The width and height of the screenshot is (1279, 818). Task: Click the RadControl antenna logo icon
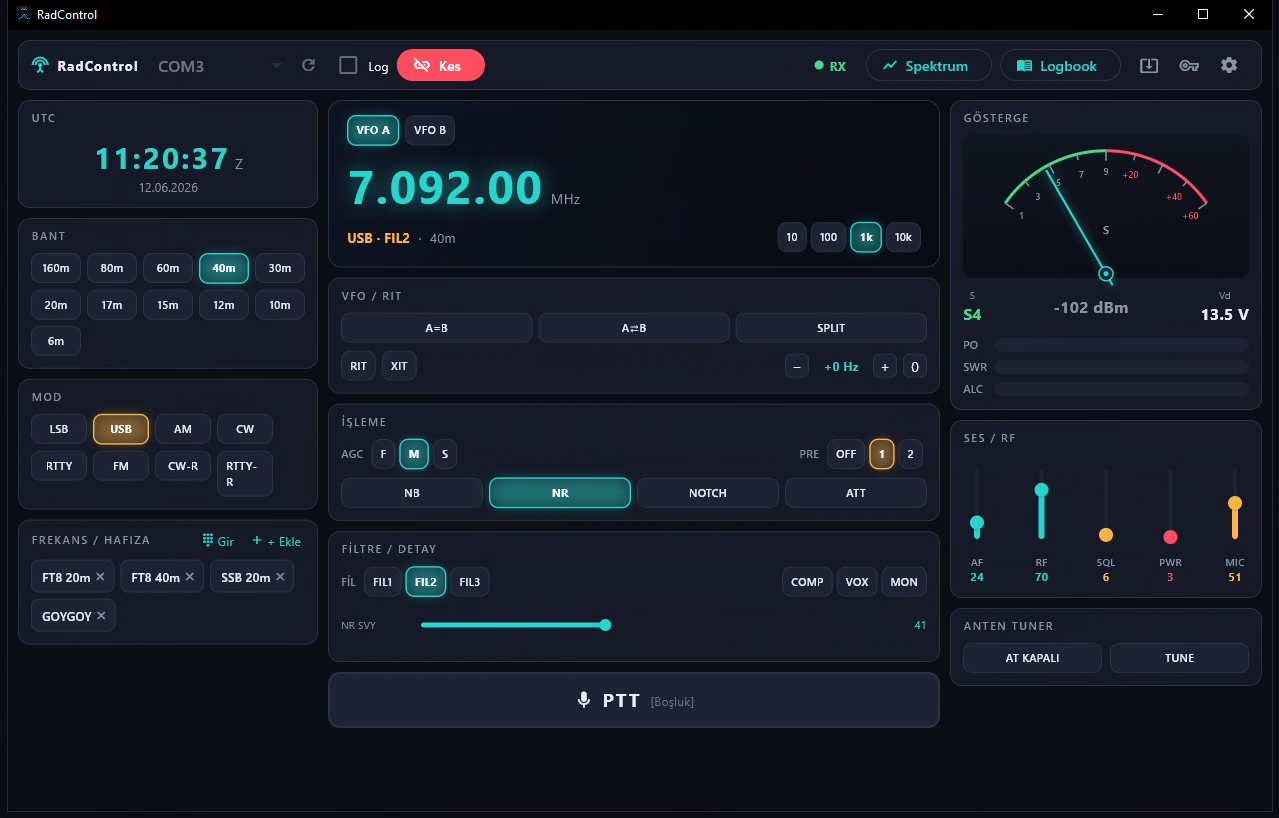[x=40, y=66]
